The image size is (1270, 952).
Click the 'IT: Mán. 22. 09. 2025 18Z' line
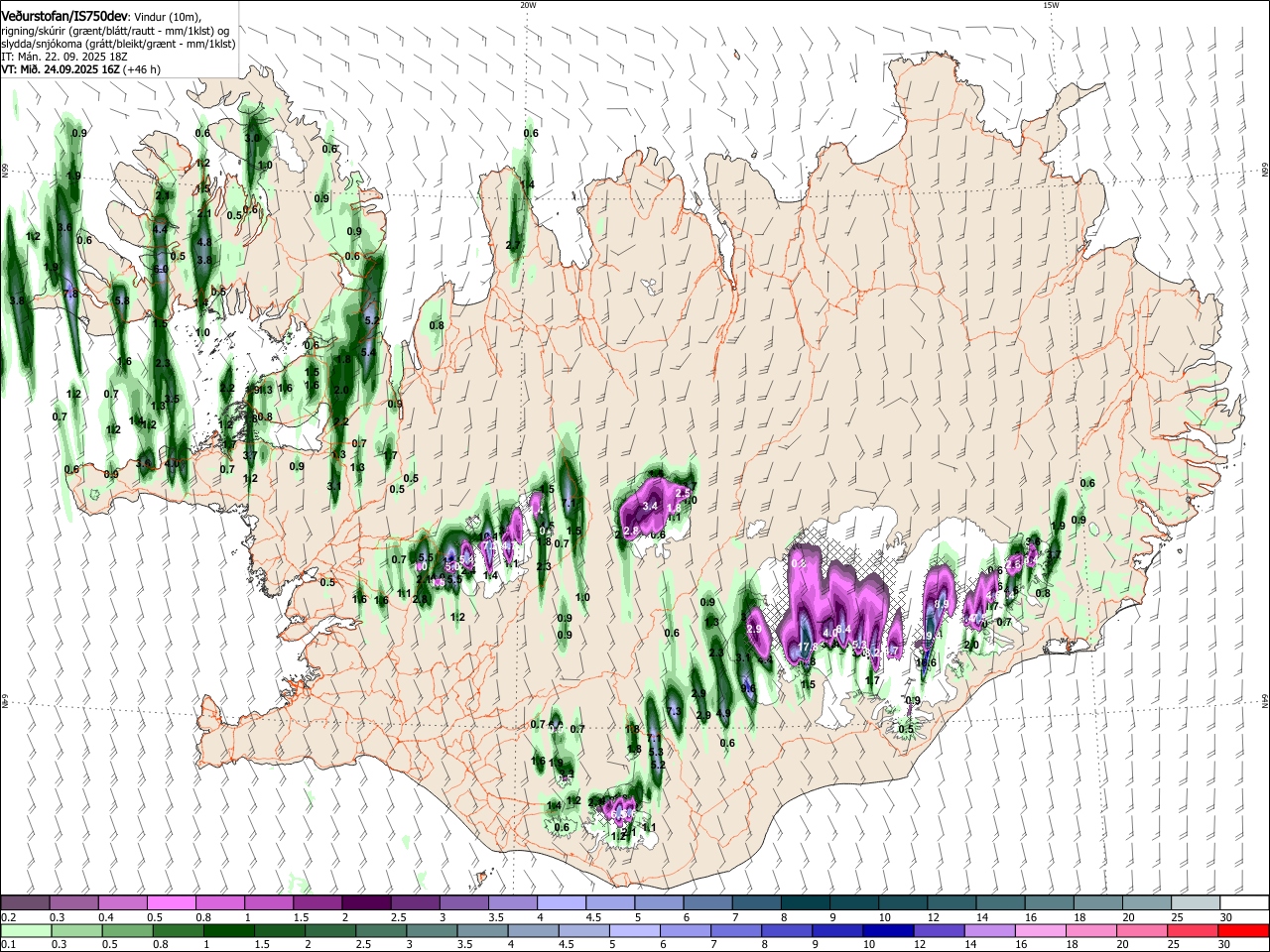pos(64,57)
